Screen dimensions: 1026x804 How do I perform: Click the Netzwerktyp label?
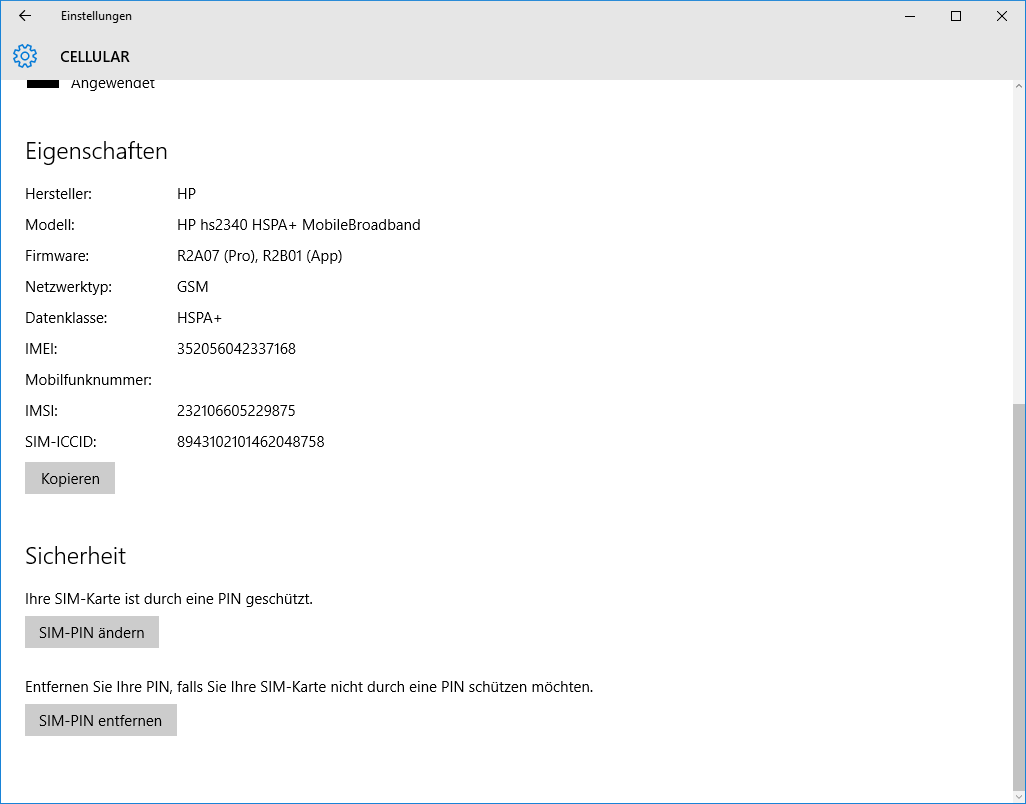pyautogui.click(x=68, y=287)
